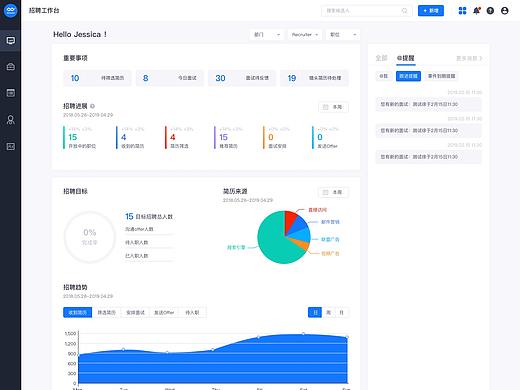Image resolution: width=520 pixels, height=390 pixels.
Task: Click the help question mark icon
Action: coord(490,11)
